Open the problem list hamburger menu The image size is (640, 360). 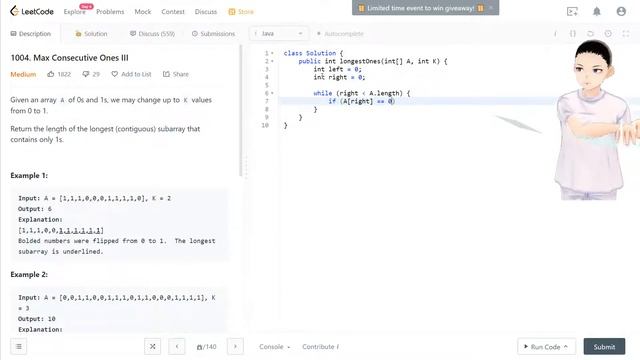(x=19, y=347)
